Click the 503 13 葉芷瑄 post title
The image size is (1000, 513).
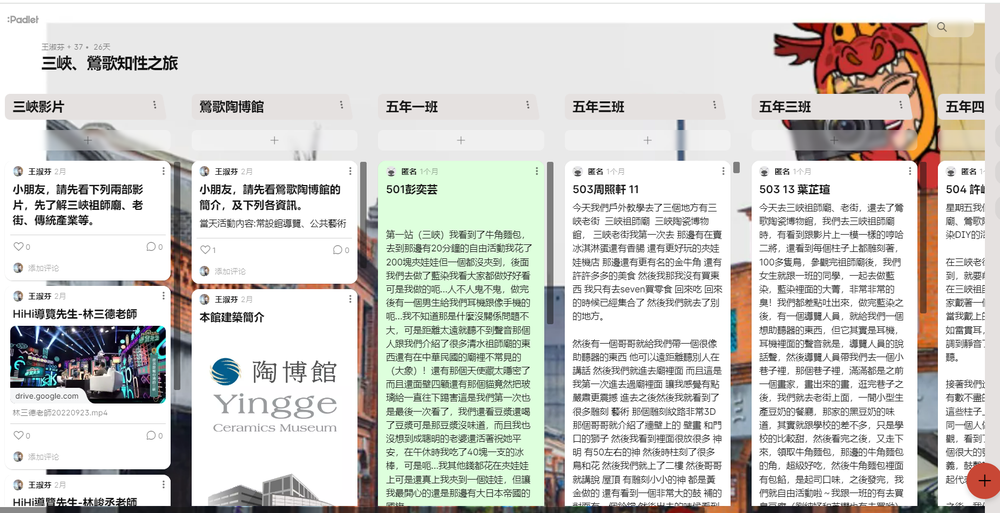[795, 190]
